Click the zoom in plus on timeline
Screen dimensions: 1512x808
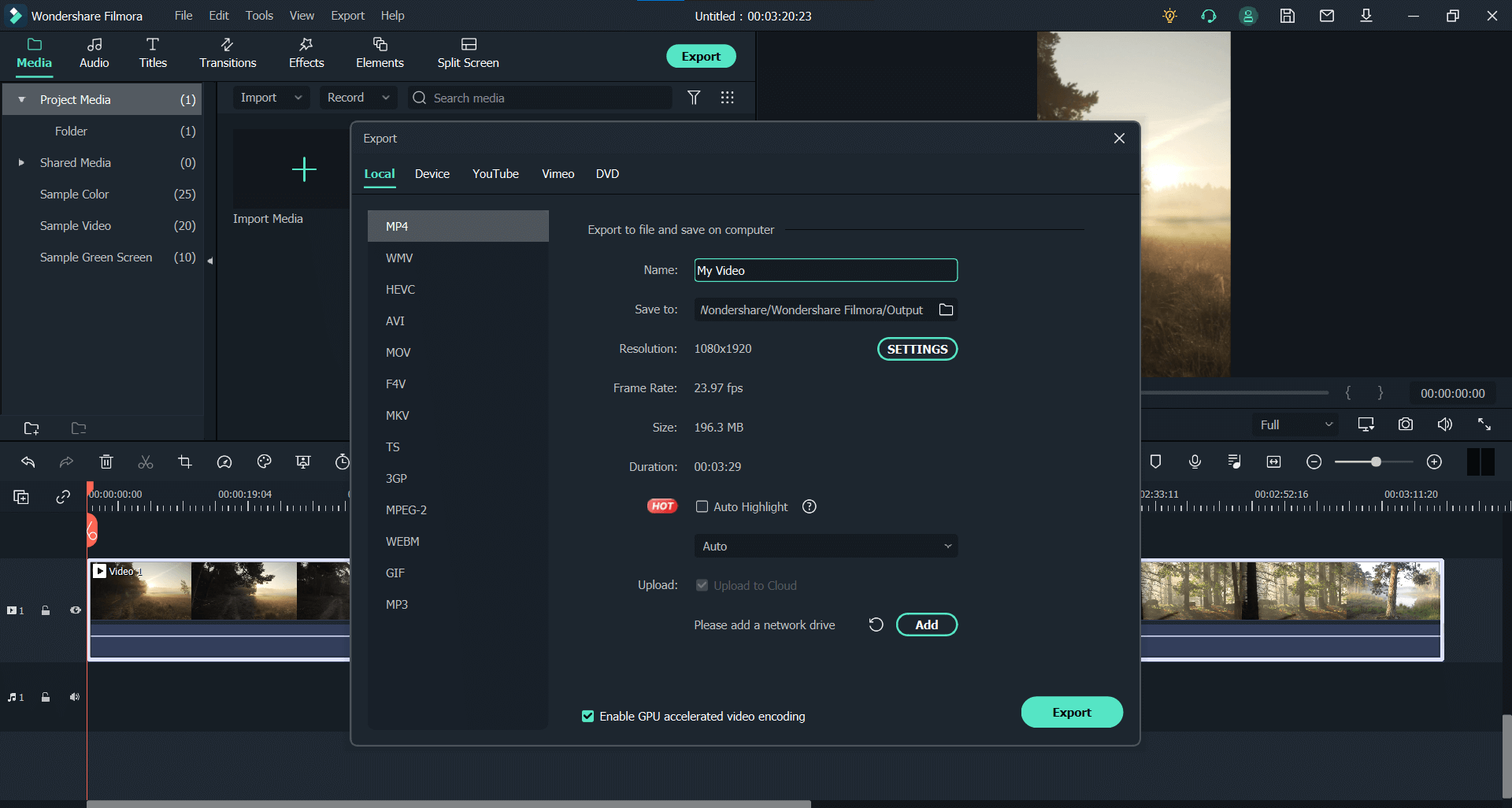[1434, 462]
